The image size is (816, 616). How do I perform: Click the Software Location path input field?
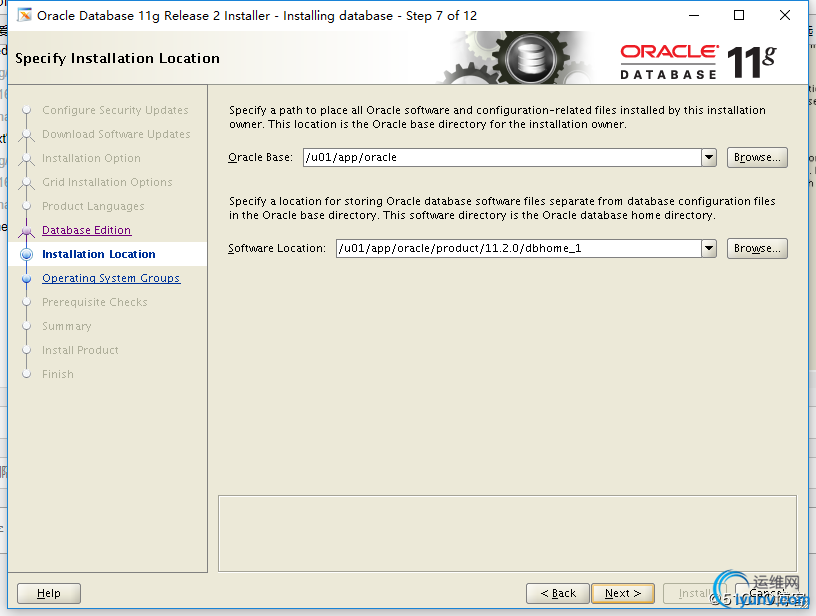tap(519, 248)
